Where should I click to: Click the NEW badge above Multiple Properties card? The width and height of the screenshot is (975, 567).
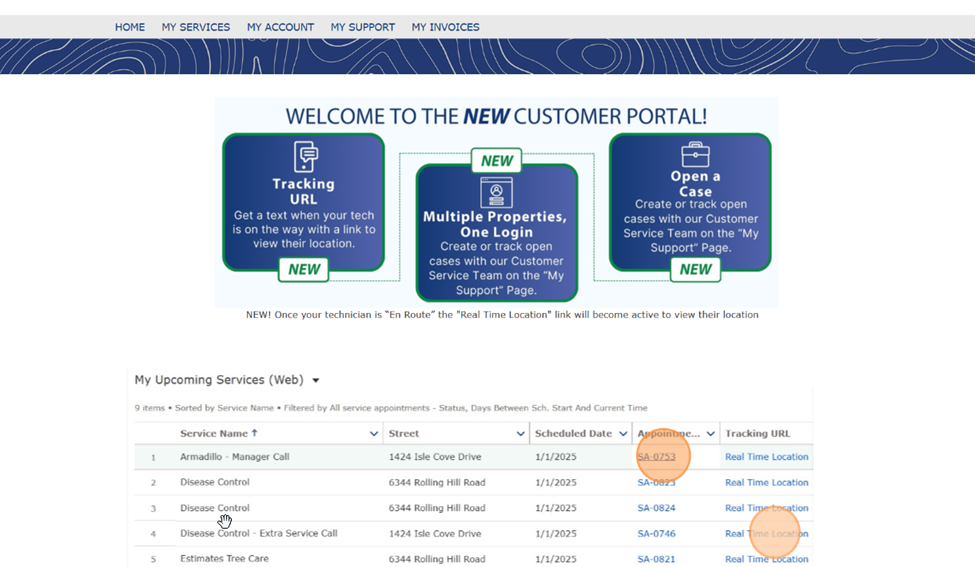(497, 161)
